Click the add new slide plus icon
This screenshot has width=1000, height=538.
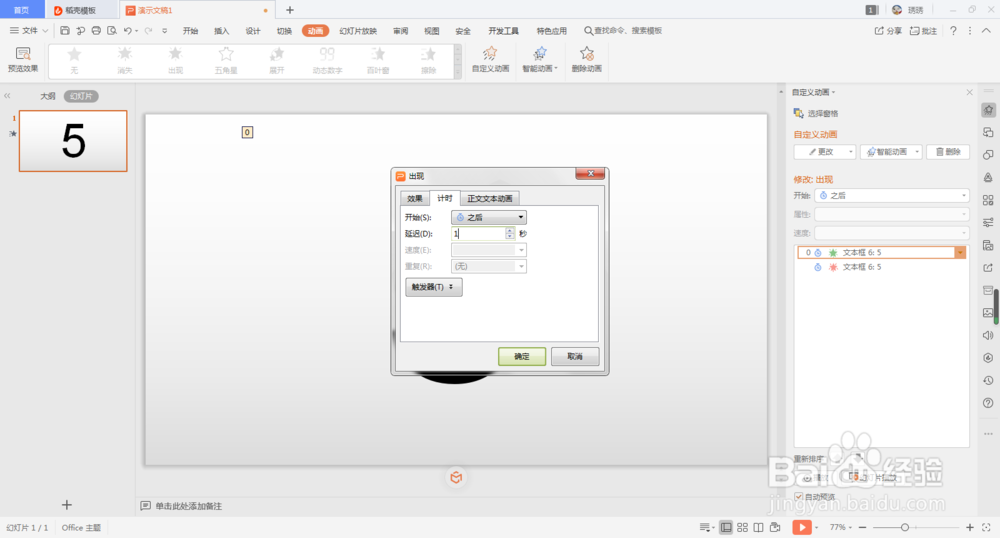coord(66,505)
